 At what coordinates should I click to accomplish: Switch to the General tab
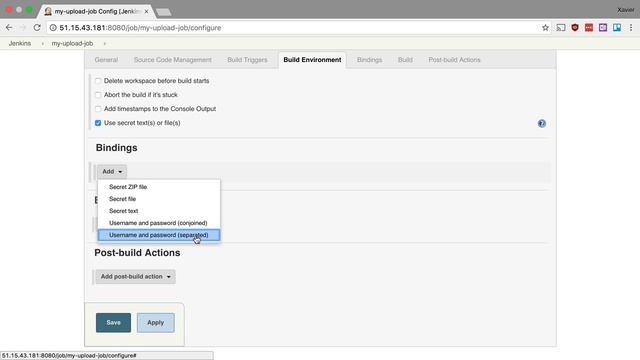(106, 60)
